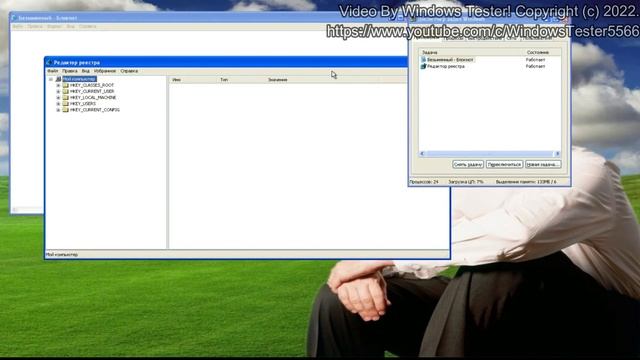Image resolution: width=640 pixels, height=360 pixels.
Task: Select the HKEY_USERS label
Action: pyautogui.click(x=83, y=104)
